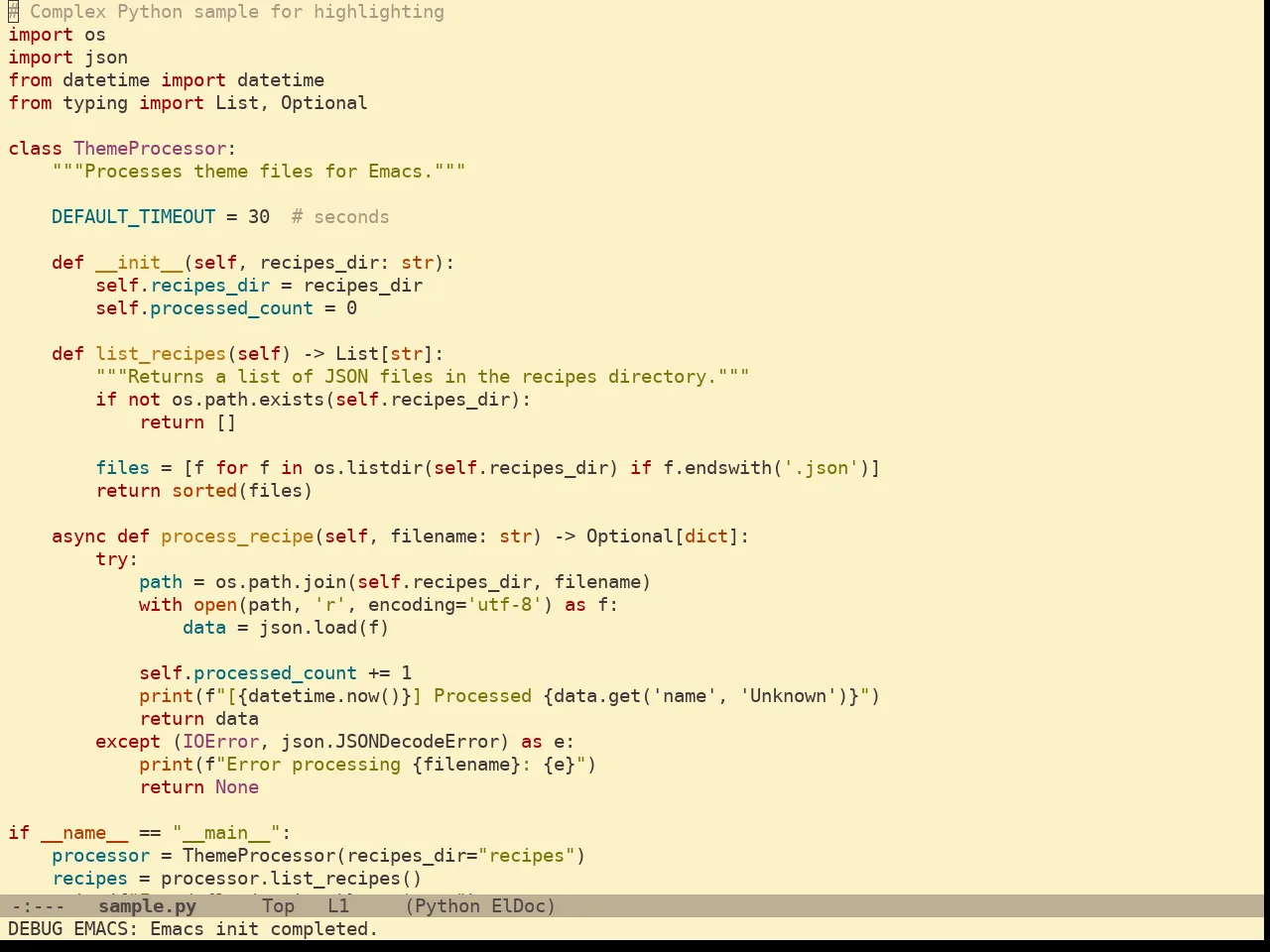1270x952 pixels.
Task: Click json.JSONDecodeError in except clause
Action: [390, 742]
